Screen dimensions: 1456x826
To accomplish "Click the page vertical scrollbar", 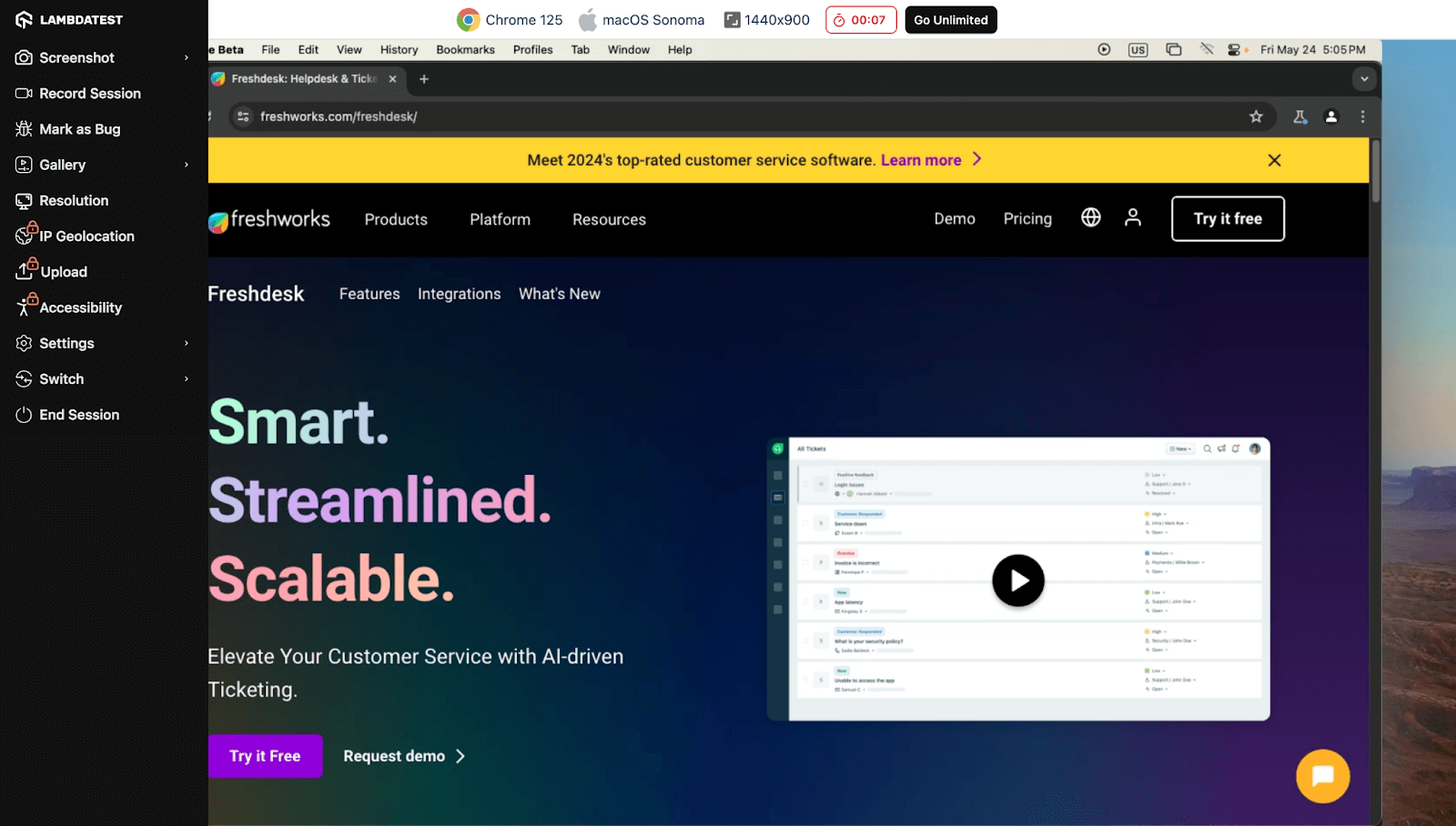I will (x=1376, y=171).
